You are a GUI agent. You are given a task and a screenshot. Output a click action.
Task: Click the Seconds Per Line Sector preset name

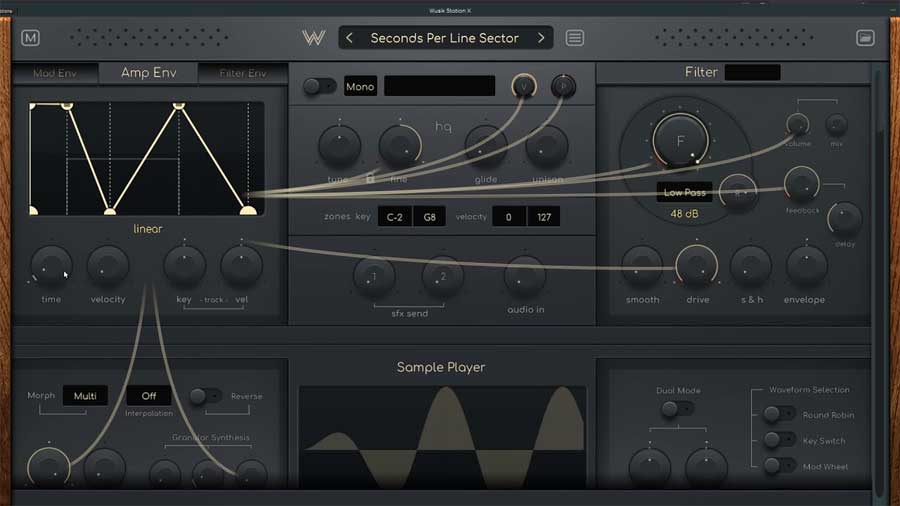[445, 38]
